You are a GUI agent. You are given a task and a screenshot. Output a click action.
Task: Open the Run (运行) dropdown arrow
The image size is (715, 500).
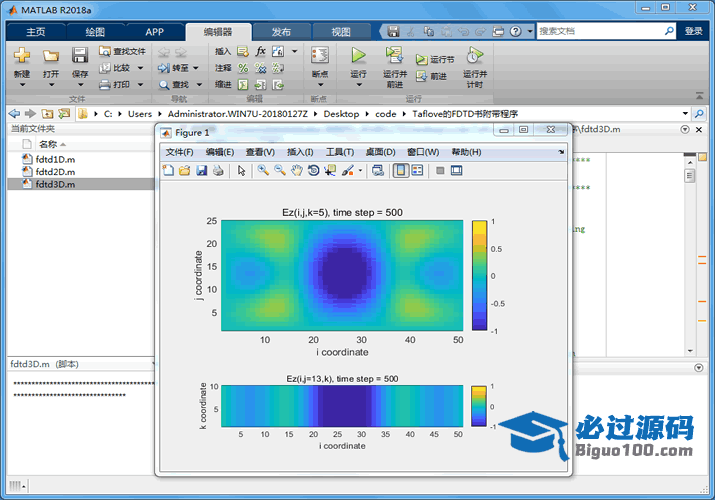pos(358,85)
